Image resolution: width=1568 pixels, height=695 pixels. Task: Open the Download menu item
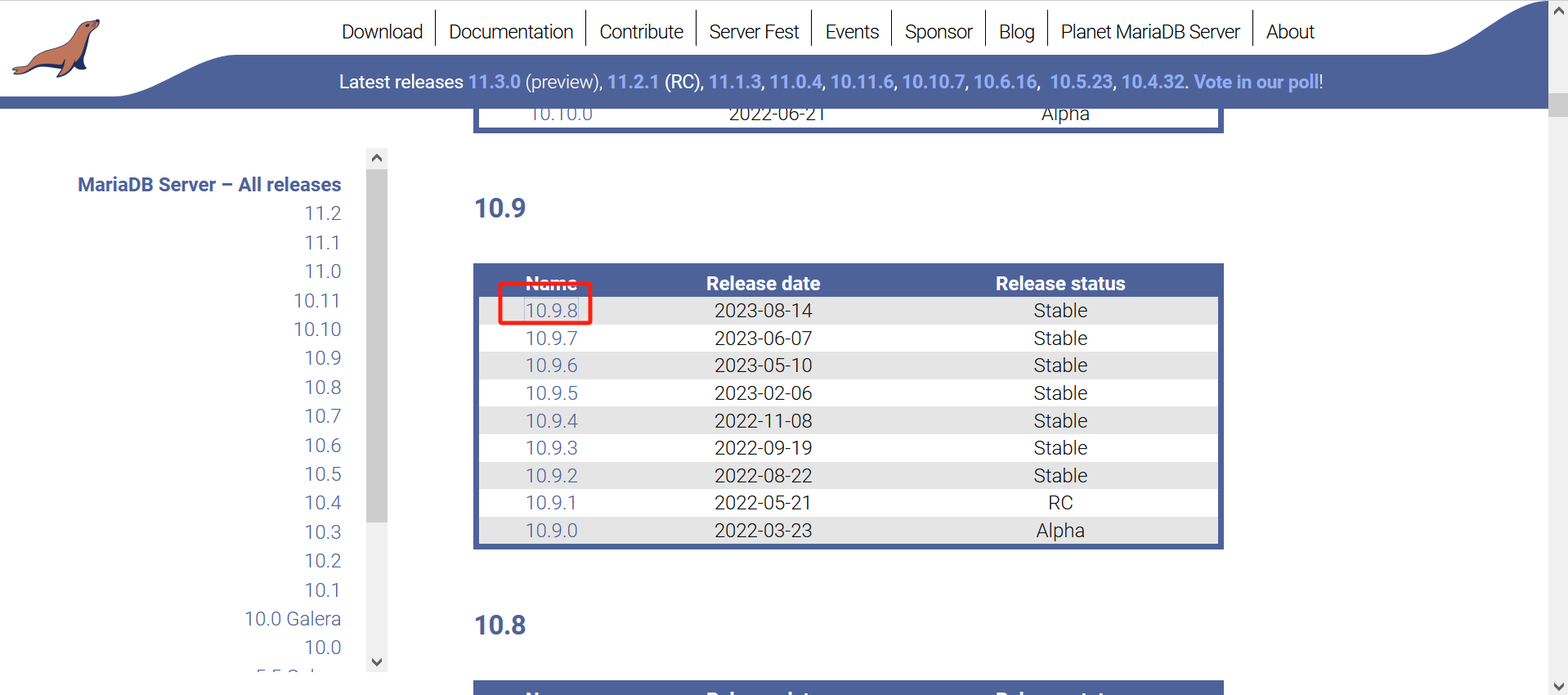[x=382, y=32]
